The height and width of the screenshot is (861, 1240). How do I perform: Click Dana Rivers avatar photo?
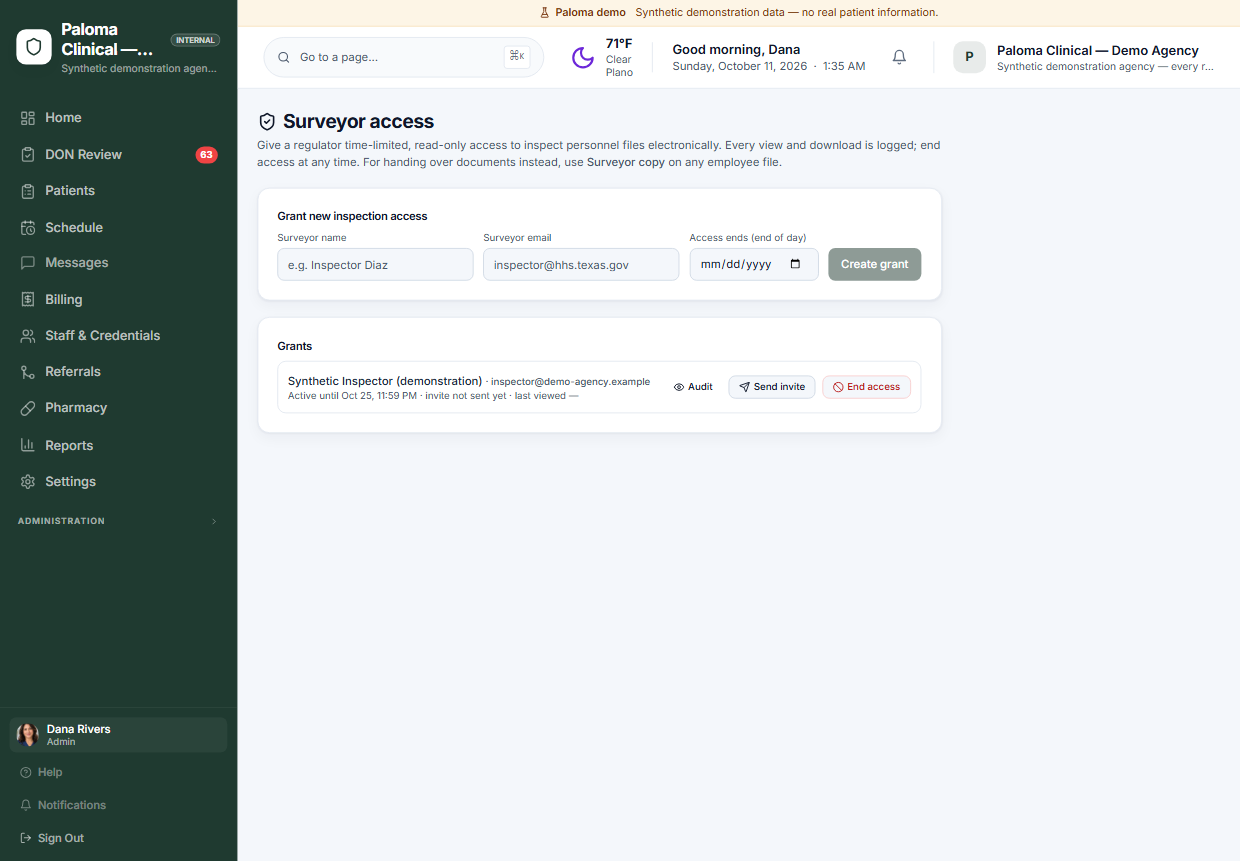point(28,735)
